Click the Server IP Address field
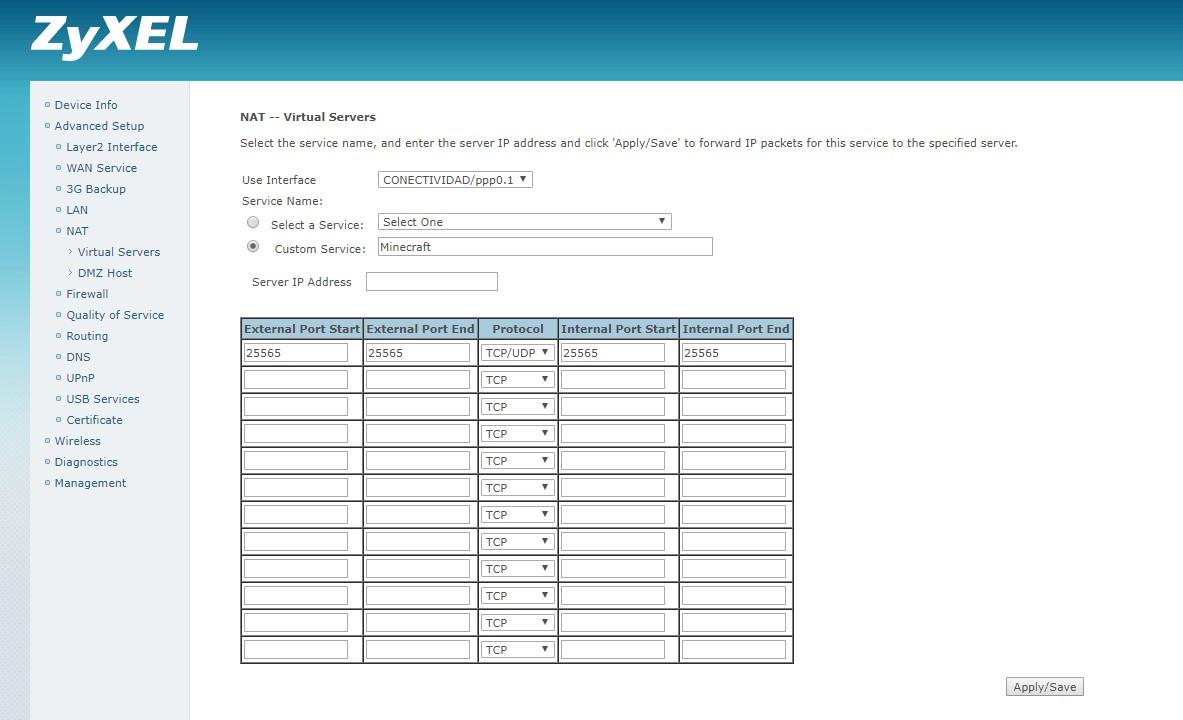Screen dimensions: 1183x720 coord(432,282)
